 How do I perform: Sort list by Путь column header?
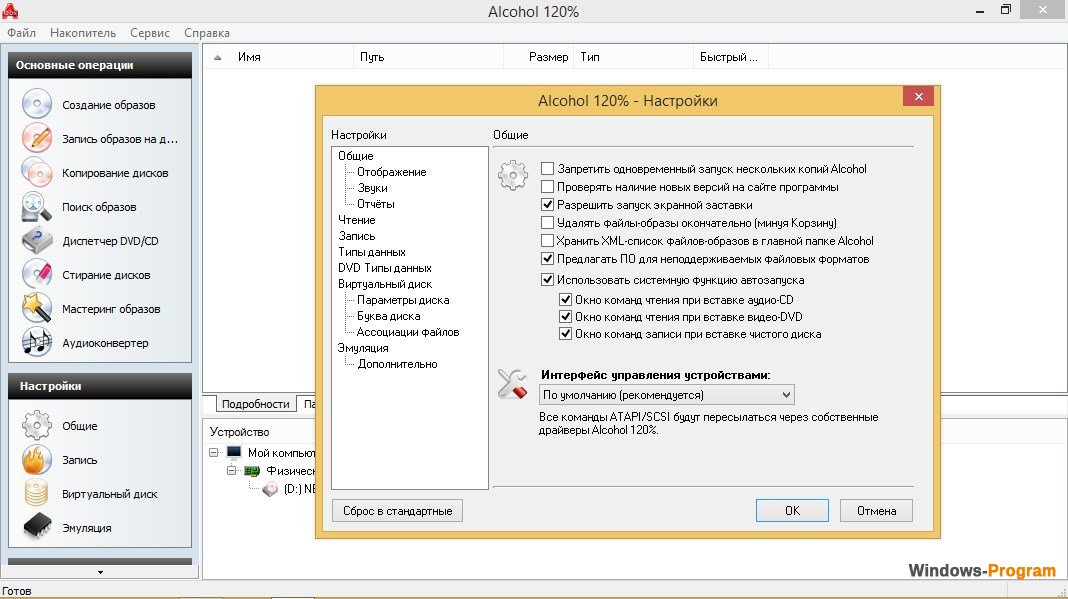[x=428, y=57]
